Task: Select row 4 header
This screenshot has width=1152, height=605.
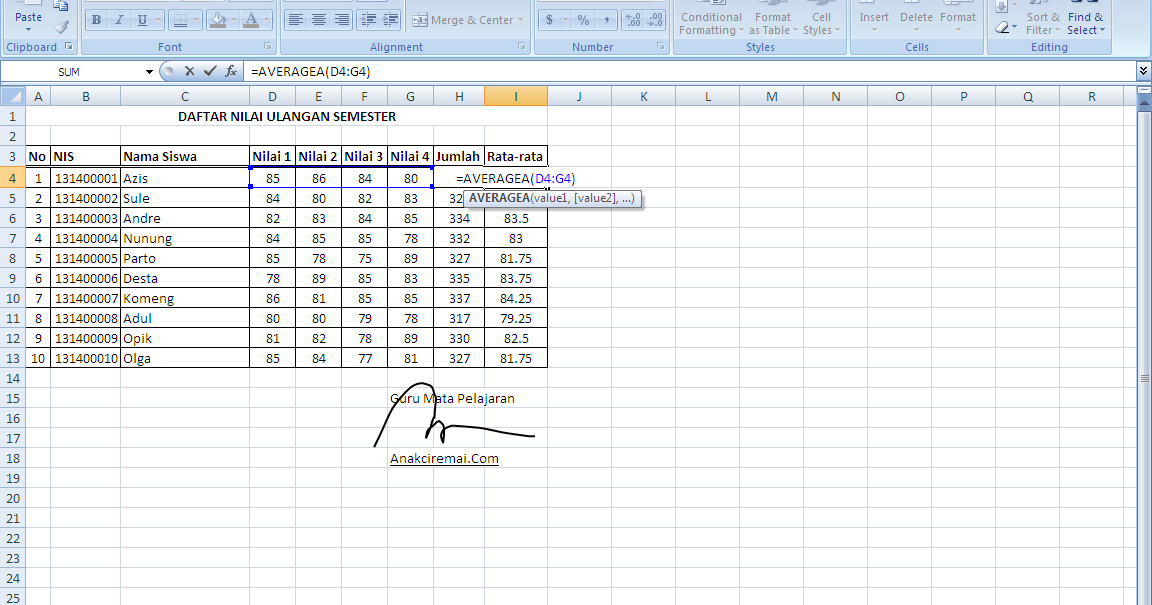Action: tap(12, 178)
